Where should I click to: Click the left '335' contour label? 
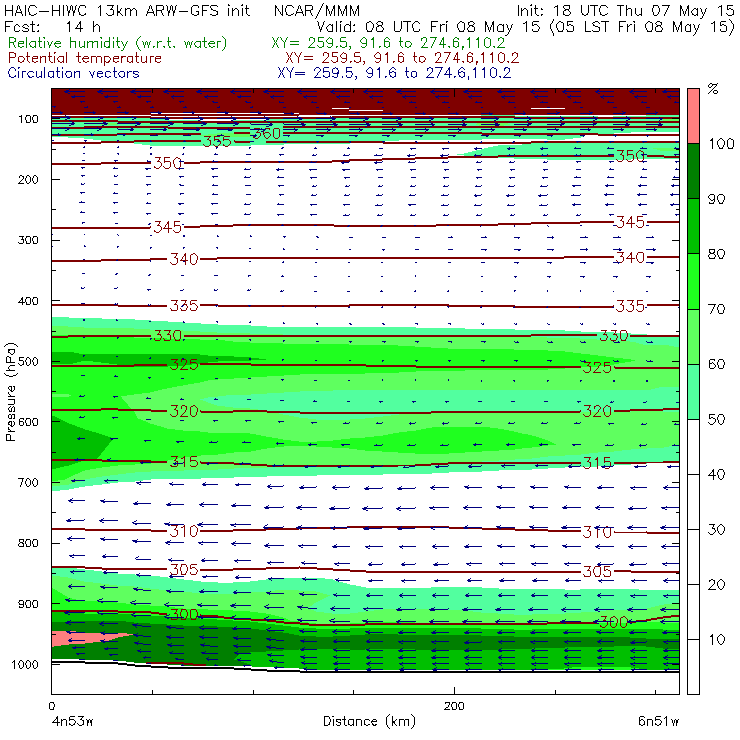(x=184, y=306)
